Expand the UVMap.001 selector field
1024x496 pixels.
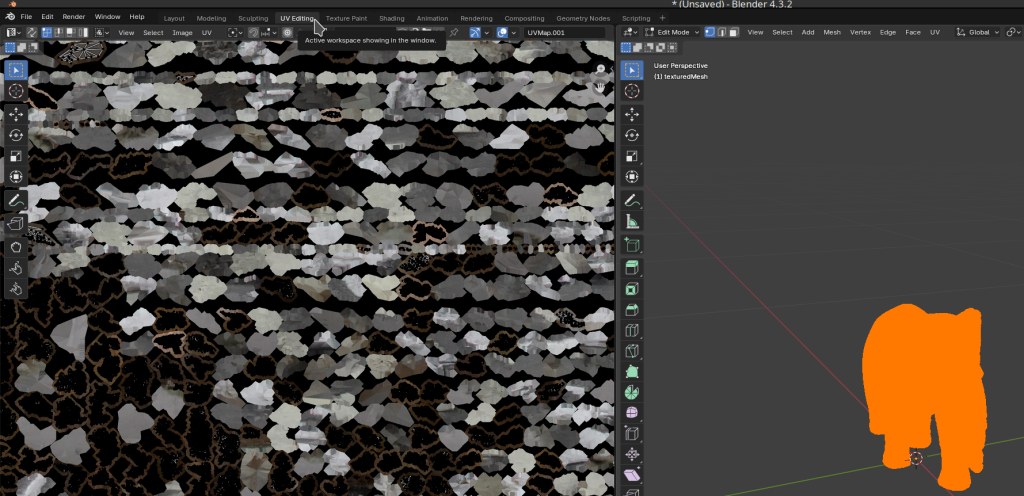[x=565, y=33]
